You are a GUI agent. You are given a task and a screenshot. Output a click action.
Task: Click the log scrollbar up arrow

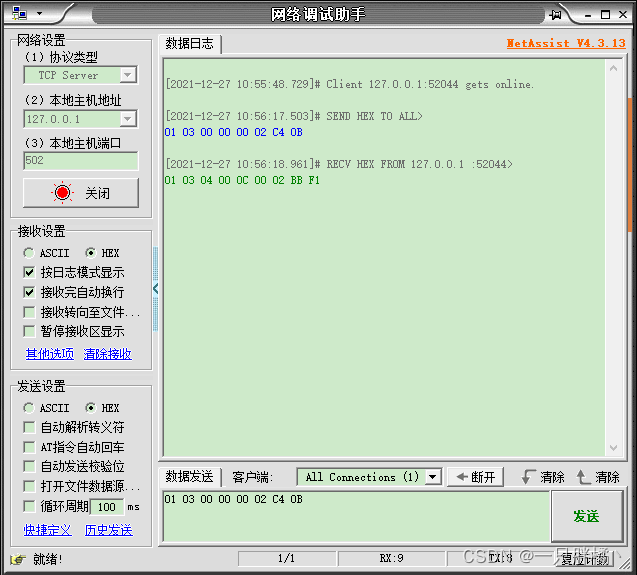(x=613, y=68)
